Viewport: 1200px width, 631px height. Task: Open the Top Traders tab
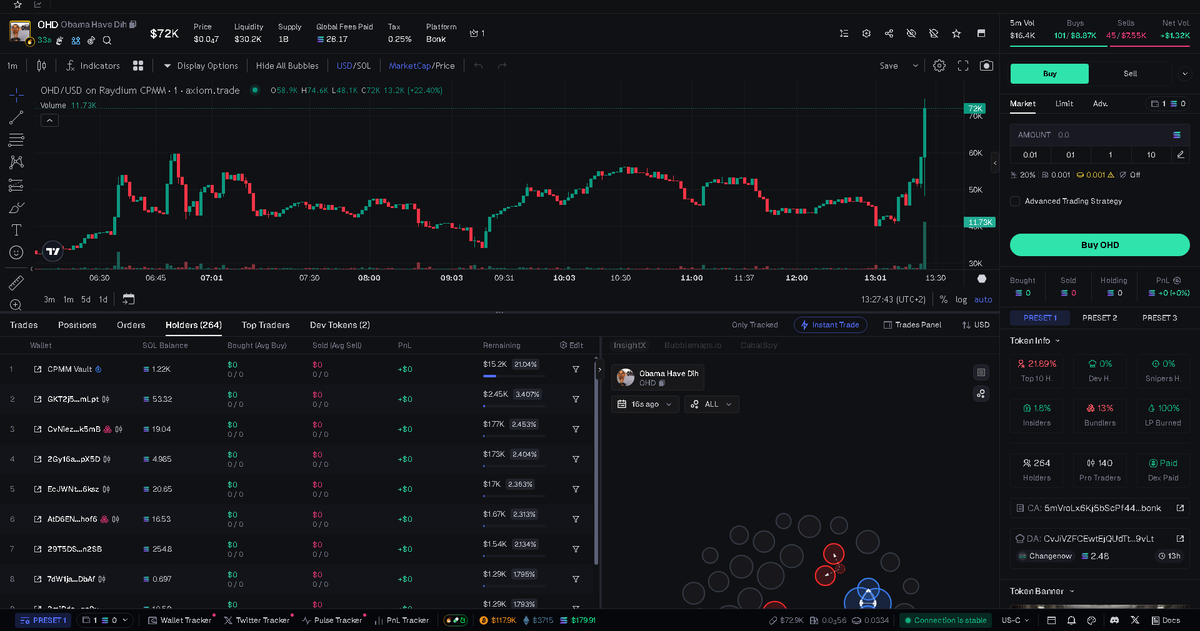[266, 325]
